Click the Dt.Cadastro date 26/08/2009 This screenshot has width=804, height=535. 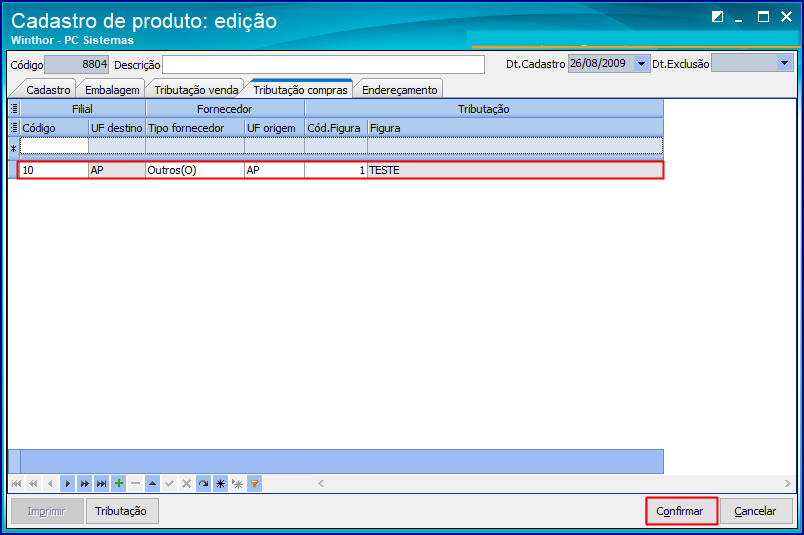[601, 64]
